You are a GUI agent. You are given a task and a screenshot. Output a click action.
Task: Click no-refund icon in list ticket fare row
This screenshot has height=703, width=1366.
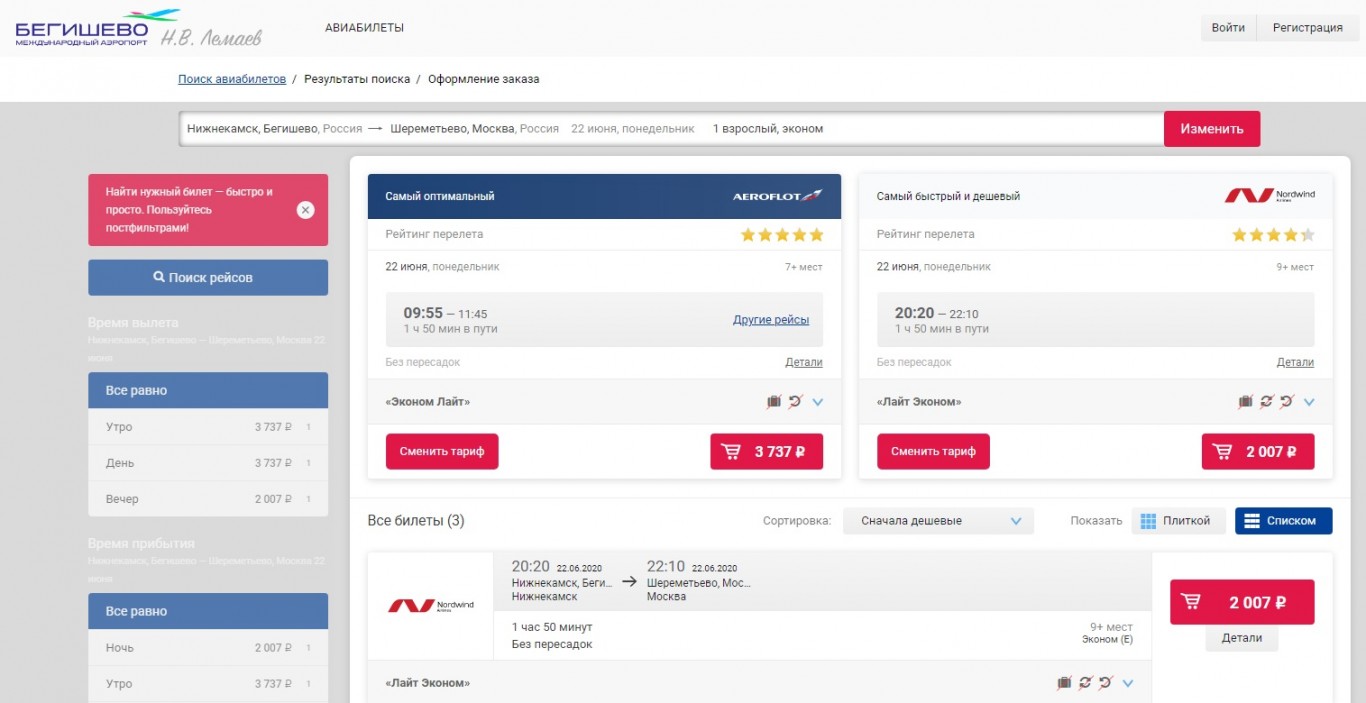pos(1106,683)
